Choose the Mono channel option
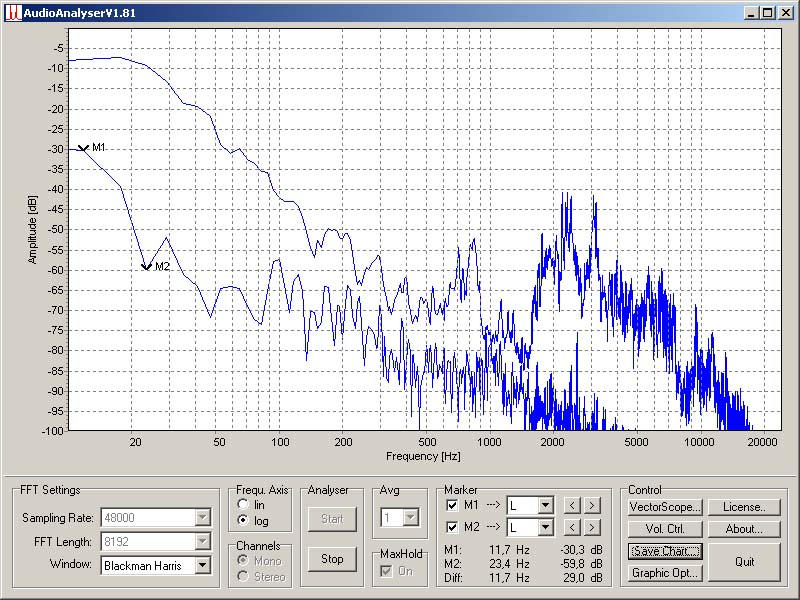 coord(243,560)
